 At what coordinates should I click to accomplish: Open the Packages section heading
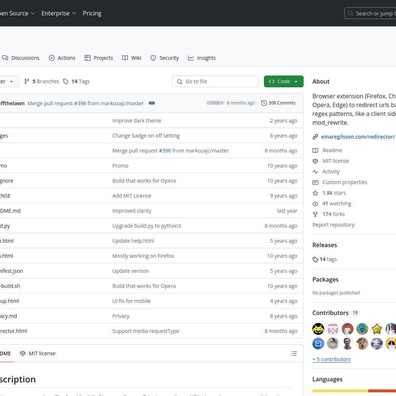(325, 279)
